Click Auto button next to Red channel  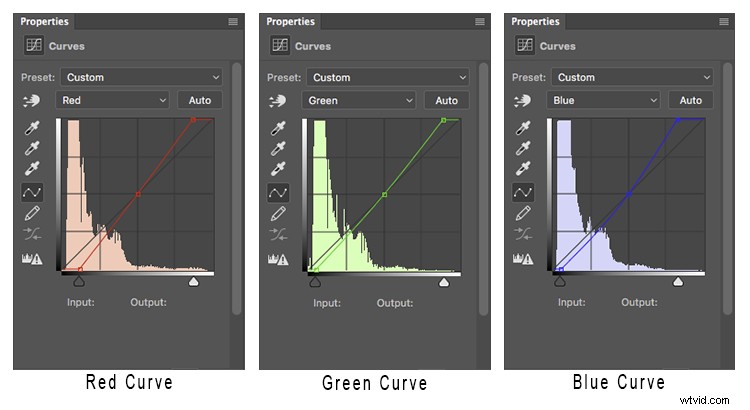200,100
